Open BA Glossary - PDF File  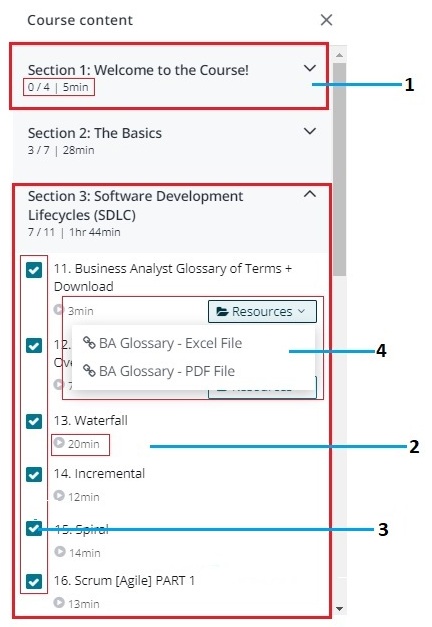167,371
